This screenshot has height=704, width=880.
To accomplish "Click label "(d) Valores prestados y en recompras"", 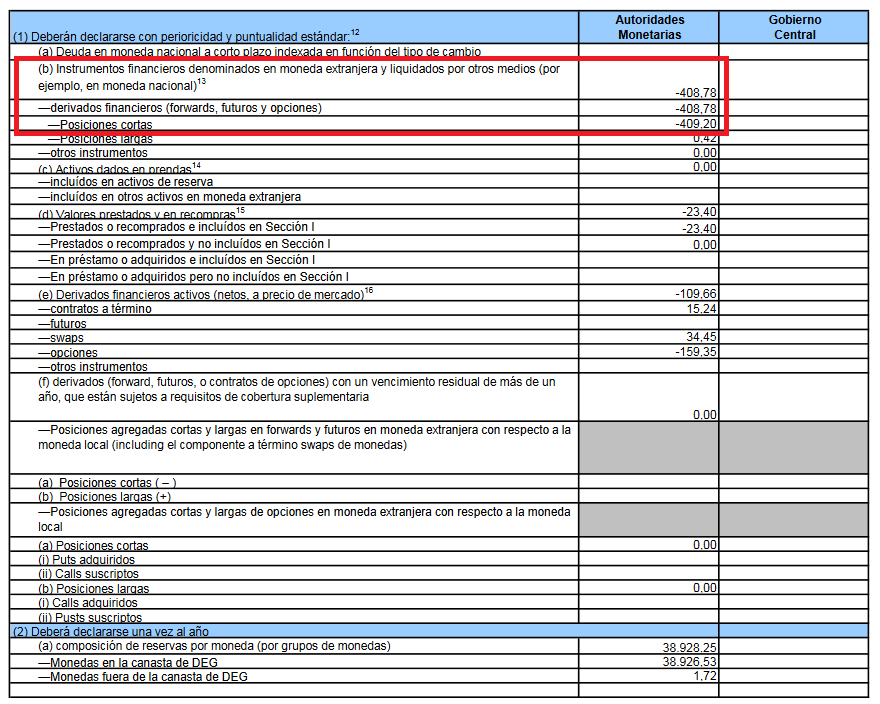I will click(x=141, y=213).
